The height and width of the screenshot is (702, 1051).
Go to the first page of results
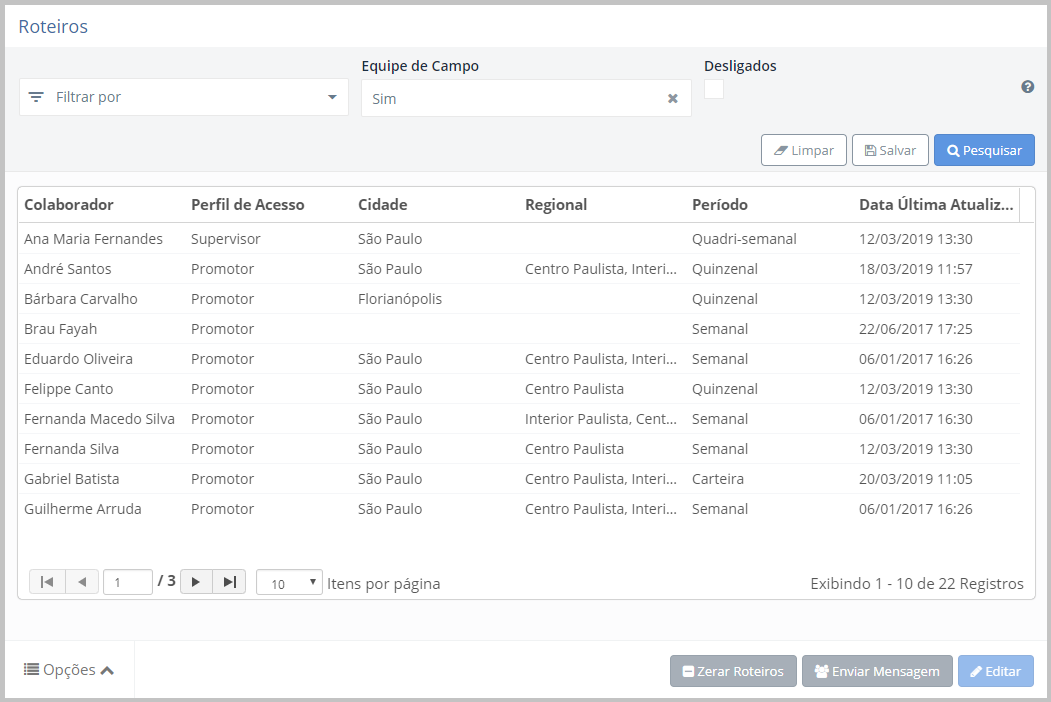[x=47, y=582]
